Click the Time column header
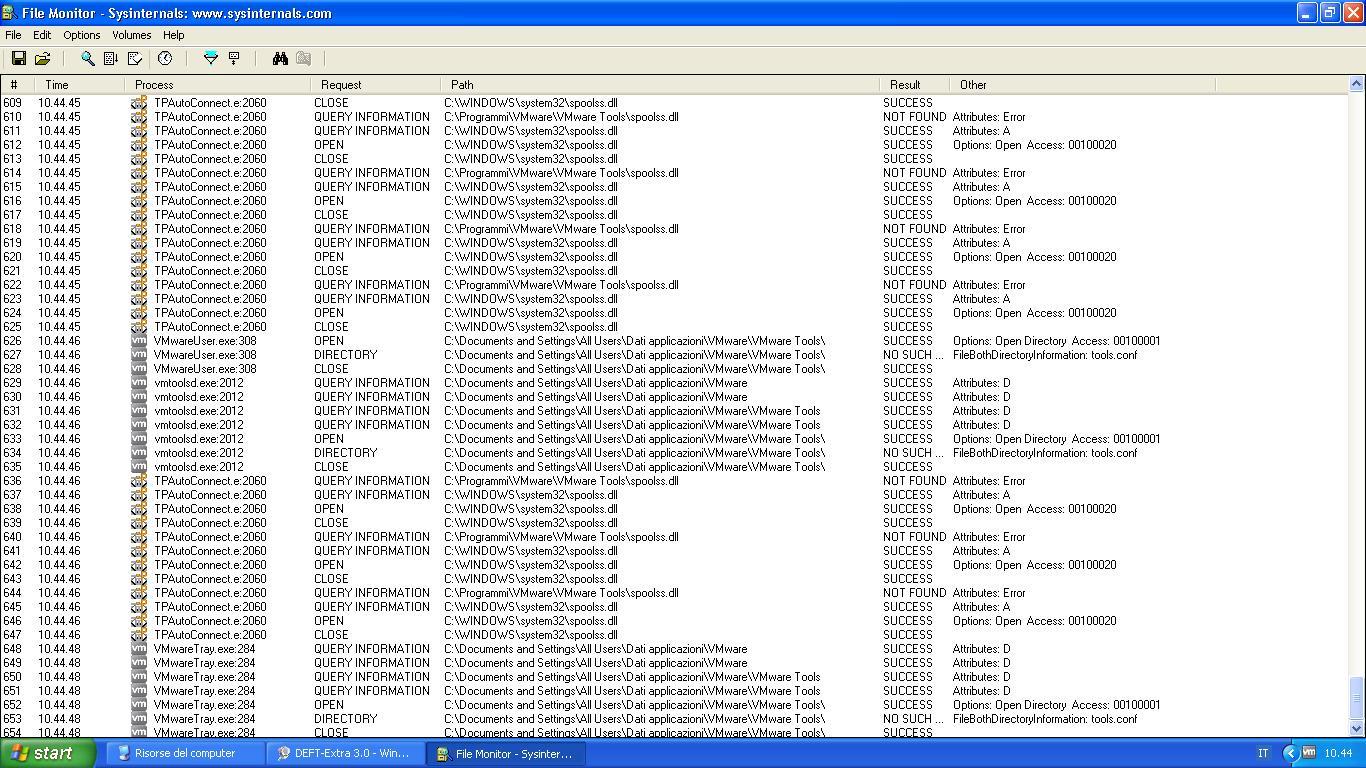 coord(82,85)
